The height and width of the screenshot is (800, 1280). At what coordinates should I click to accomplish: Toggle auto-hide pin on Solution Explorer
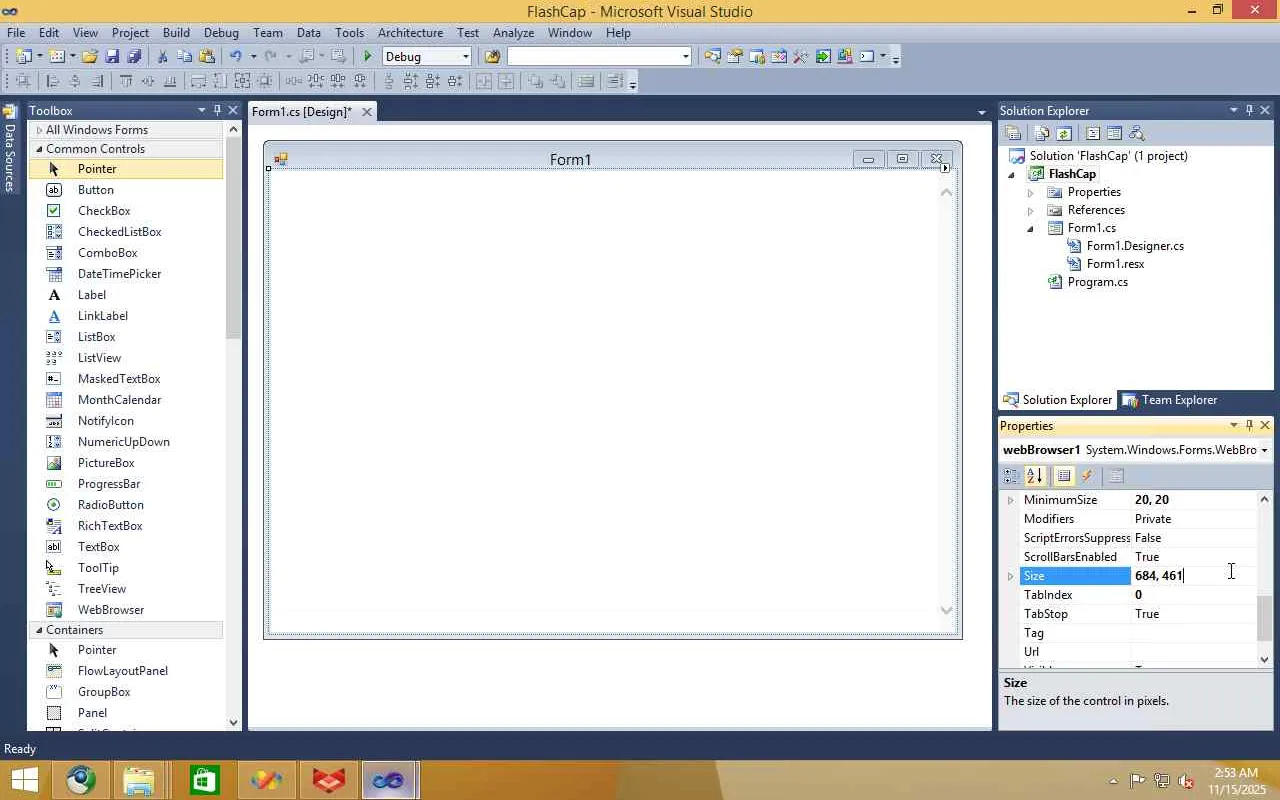(1249, 110)
